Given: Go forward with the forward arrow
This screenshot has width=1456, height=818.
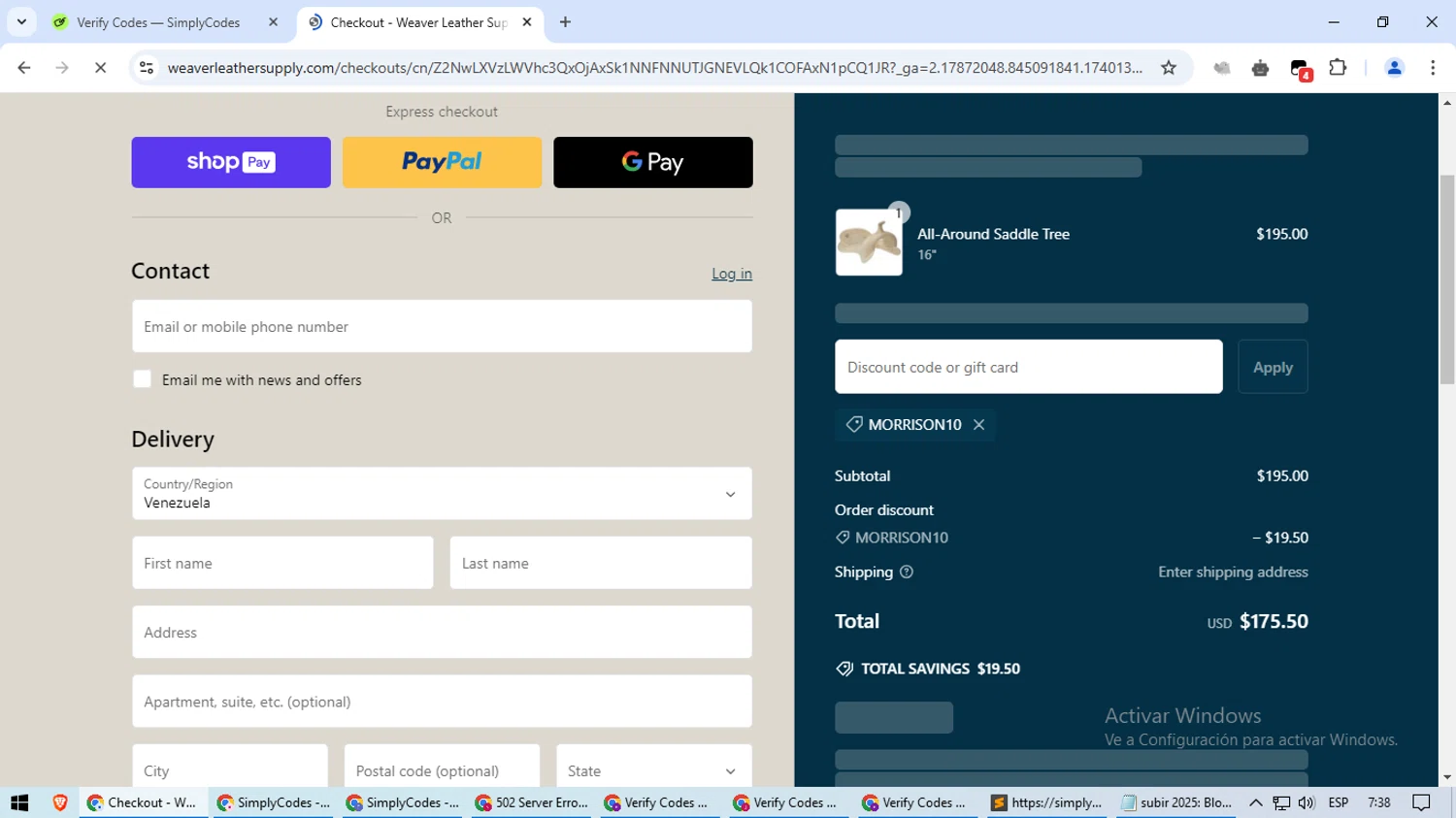Looking at the screenshot, I should pos(62,68).
